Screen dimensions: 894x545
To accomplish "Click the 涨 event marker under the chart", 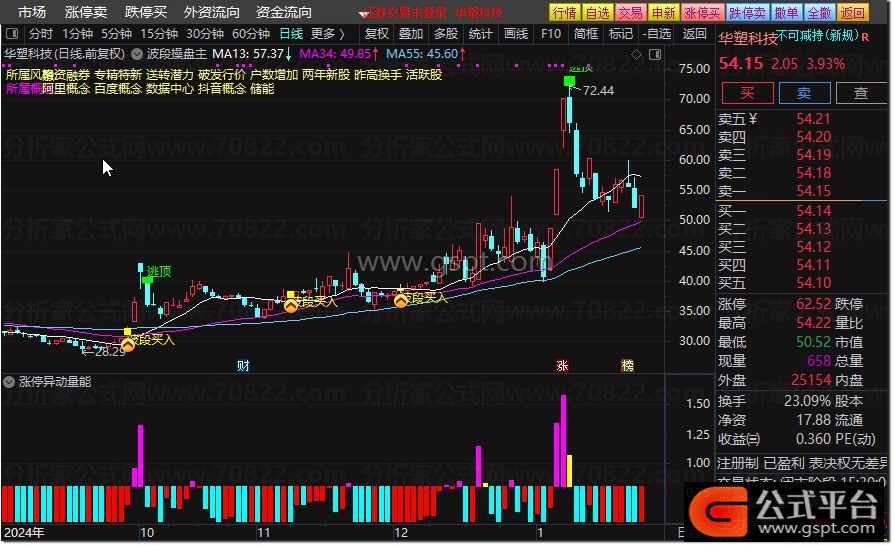I will [x=562, y=365].
